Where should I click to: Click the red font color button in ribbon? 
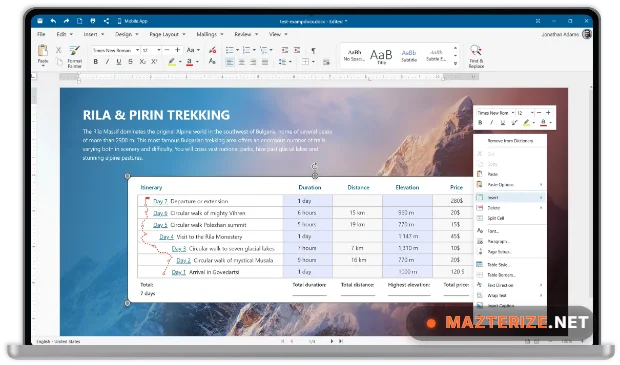(189, 62)
